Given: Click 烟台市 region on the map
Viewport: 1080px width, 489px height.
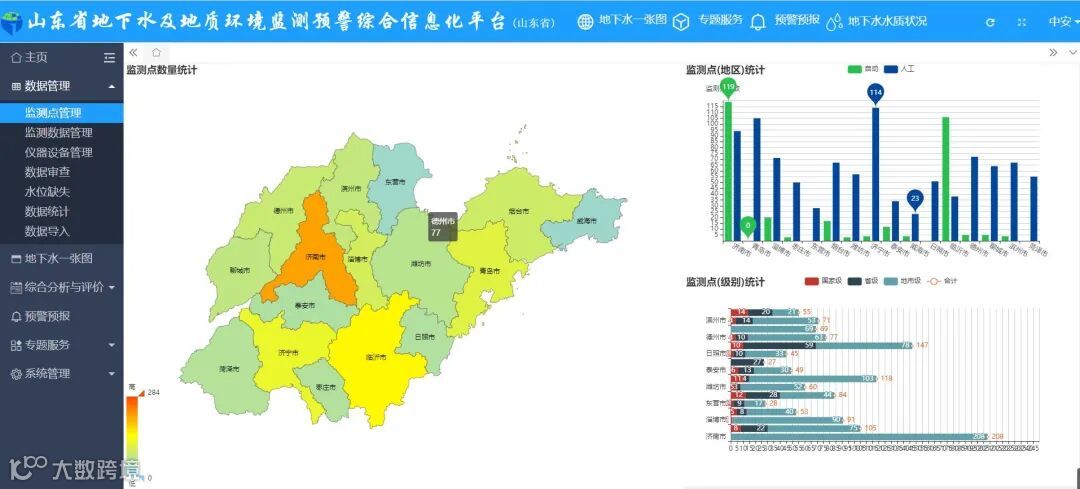Looking at the screenshot, I should click(x=520, y=210).
